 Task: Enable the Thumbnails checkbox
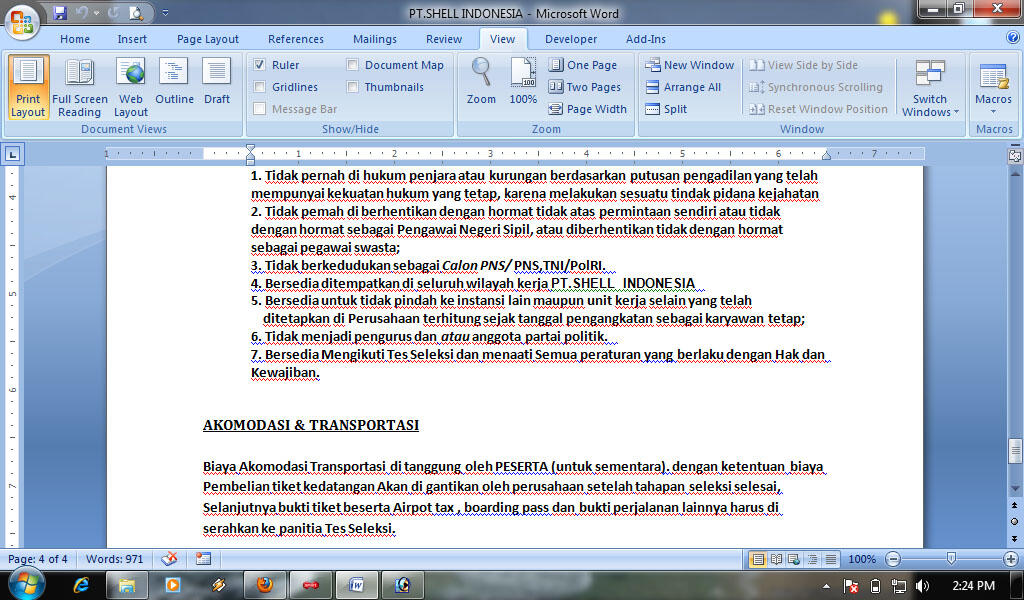[353, 87]
